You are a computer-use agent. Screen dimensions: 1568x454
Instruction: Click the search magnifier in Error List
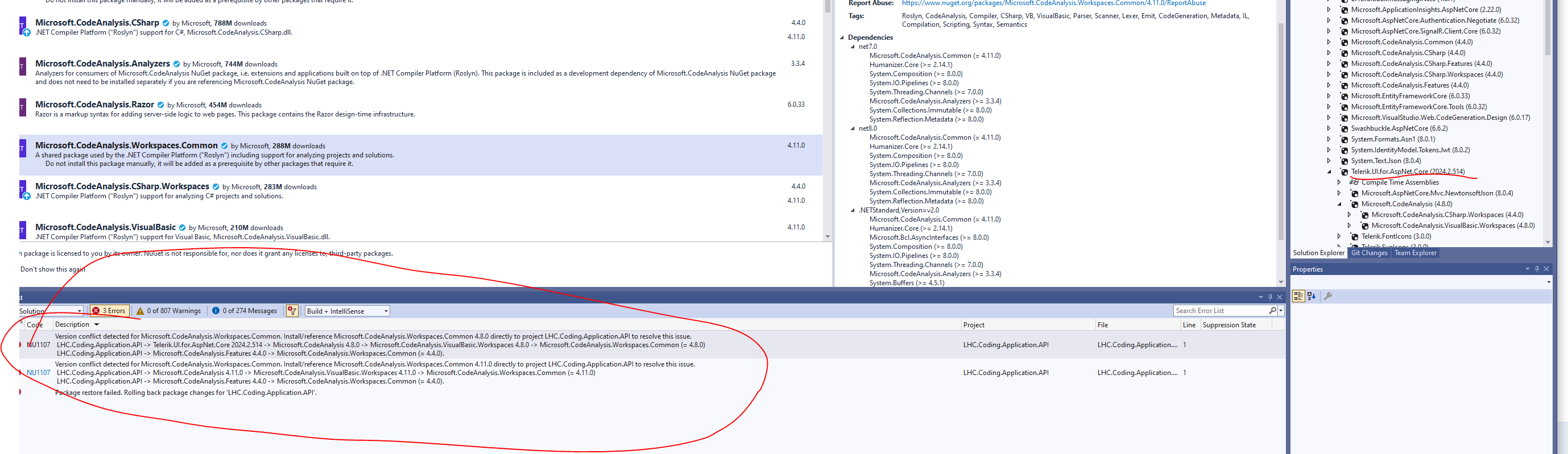point(1272,311)
